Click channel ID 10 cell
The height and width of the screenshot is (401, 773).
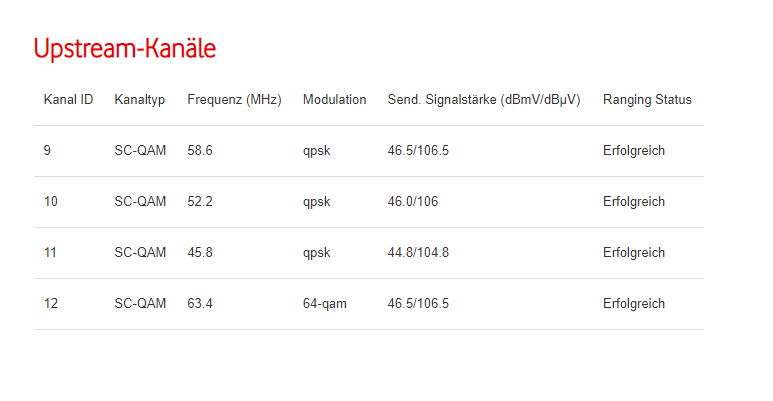51,202
